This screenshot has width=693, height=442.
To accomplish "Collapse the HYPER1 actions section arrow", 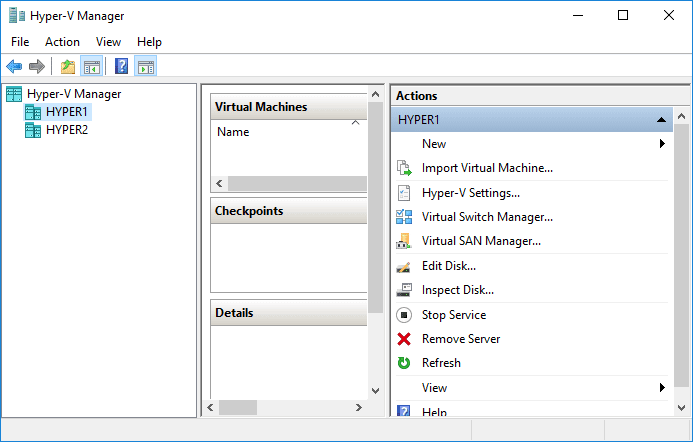I will [x=661, y=120].
